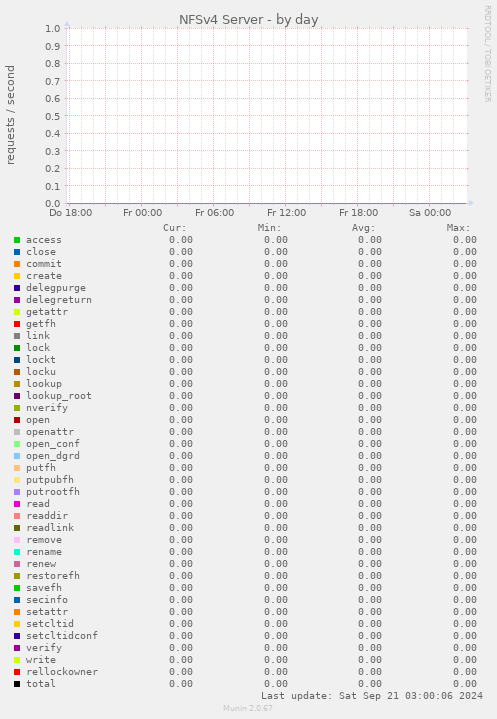Select the lockt legend label

tap(41, 360)
